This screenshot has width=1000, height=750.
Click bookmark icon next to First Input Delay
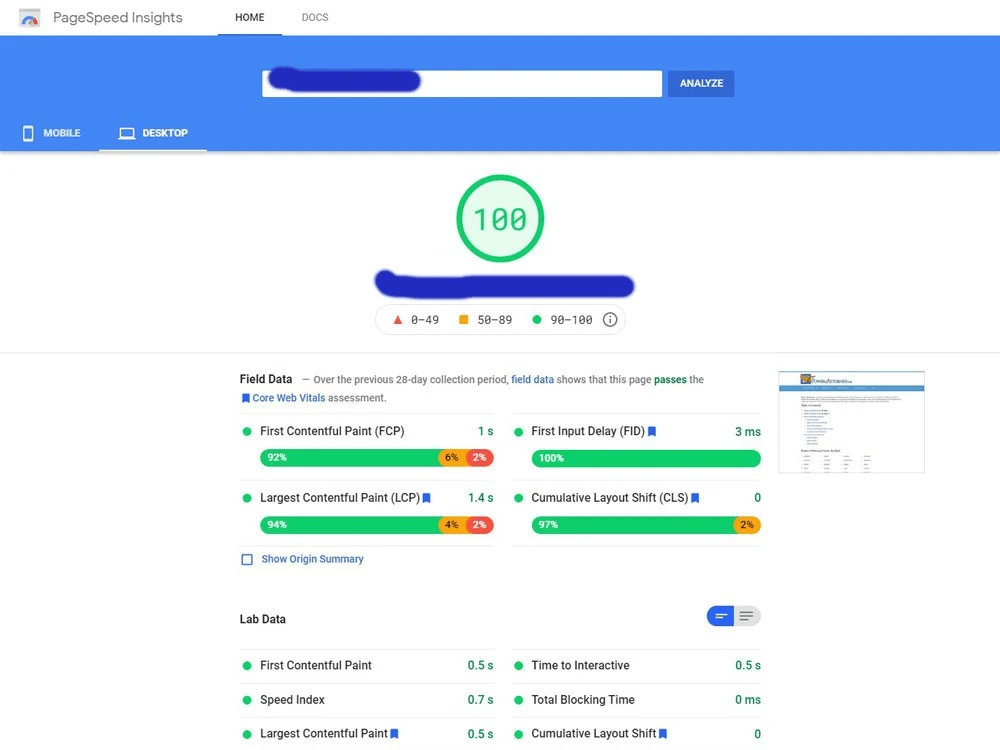(x=652, y=432)
